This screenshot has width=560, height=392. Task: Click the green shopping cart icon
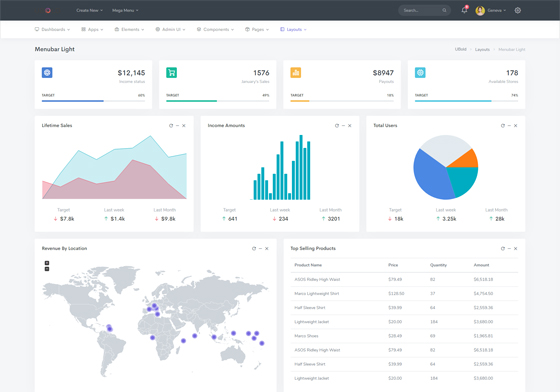[x=171, y=72]
